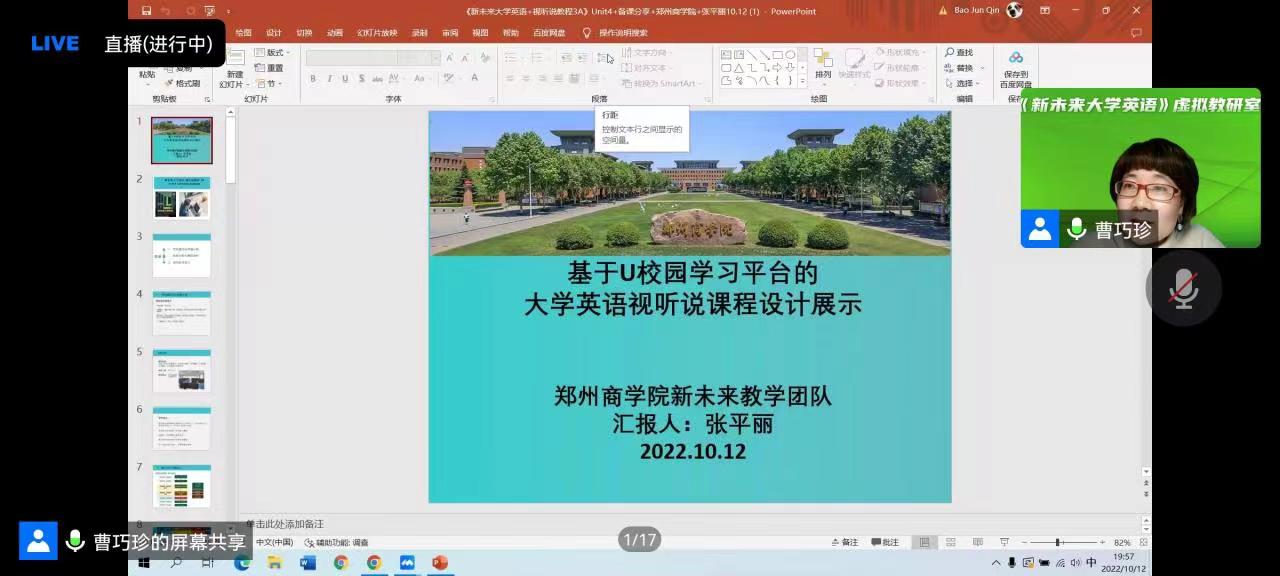Open PowerPoint from the Windows taskbar
Image resolution: width=1280 pixels, height=576 pixels.
click(x=440, y=563)
